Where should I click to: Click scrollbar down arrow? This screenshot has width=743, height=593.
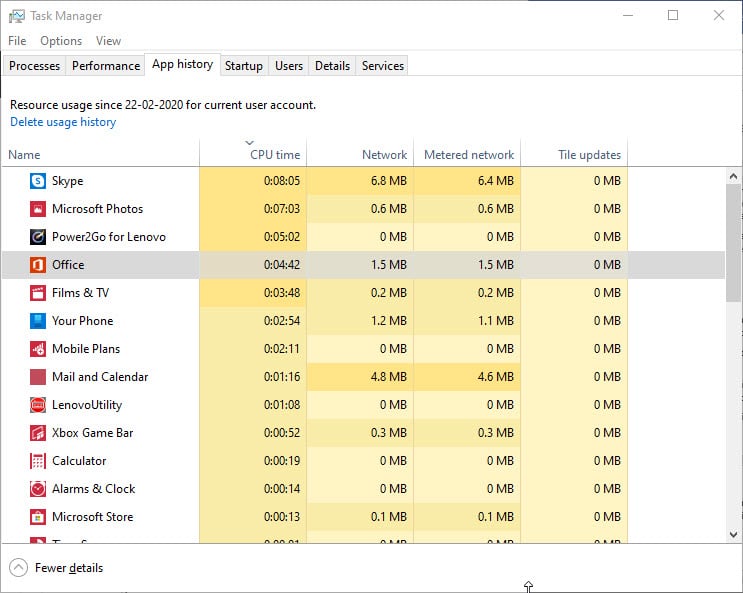(734, 535)
